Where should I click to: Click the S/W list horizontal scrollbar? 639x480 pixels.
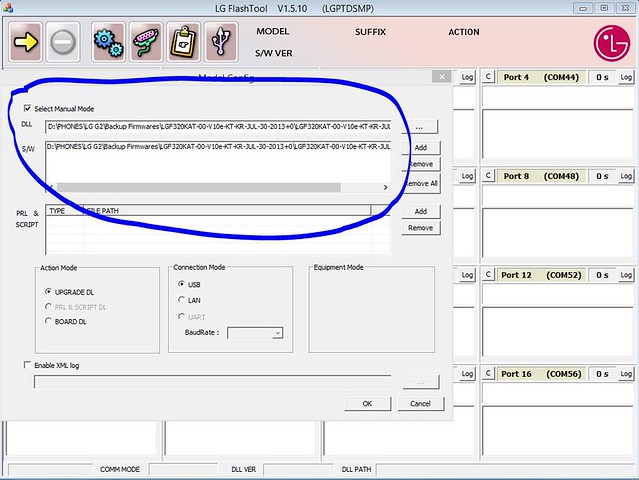(x=200, y=187)
